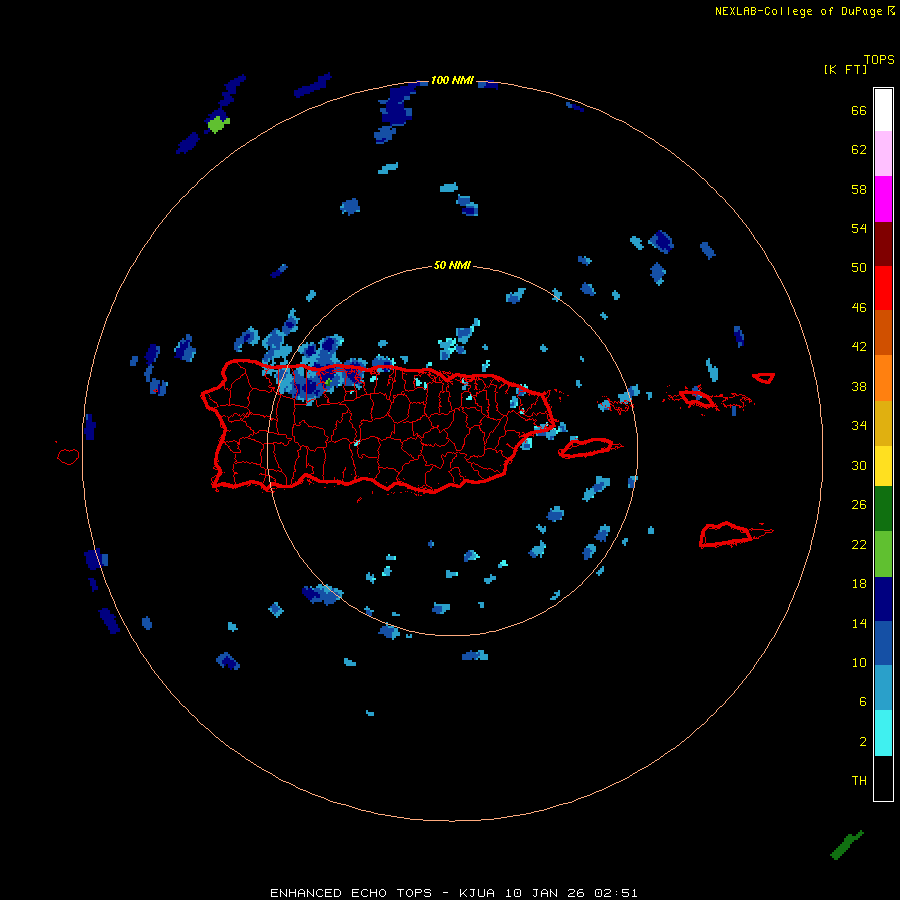
Task: Pick the gold legend swatch
Action: point(883,423)
